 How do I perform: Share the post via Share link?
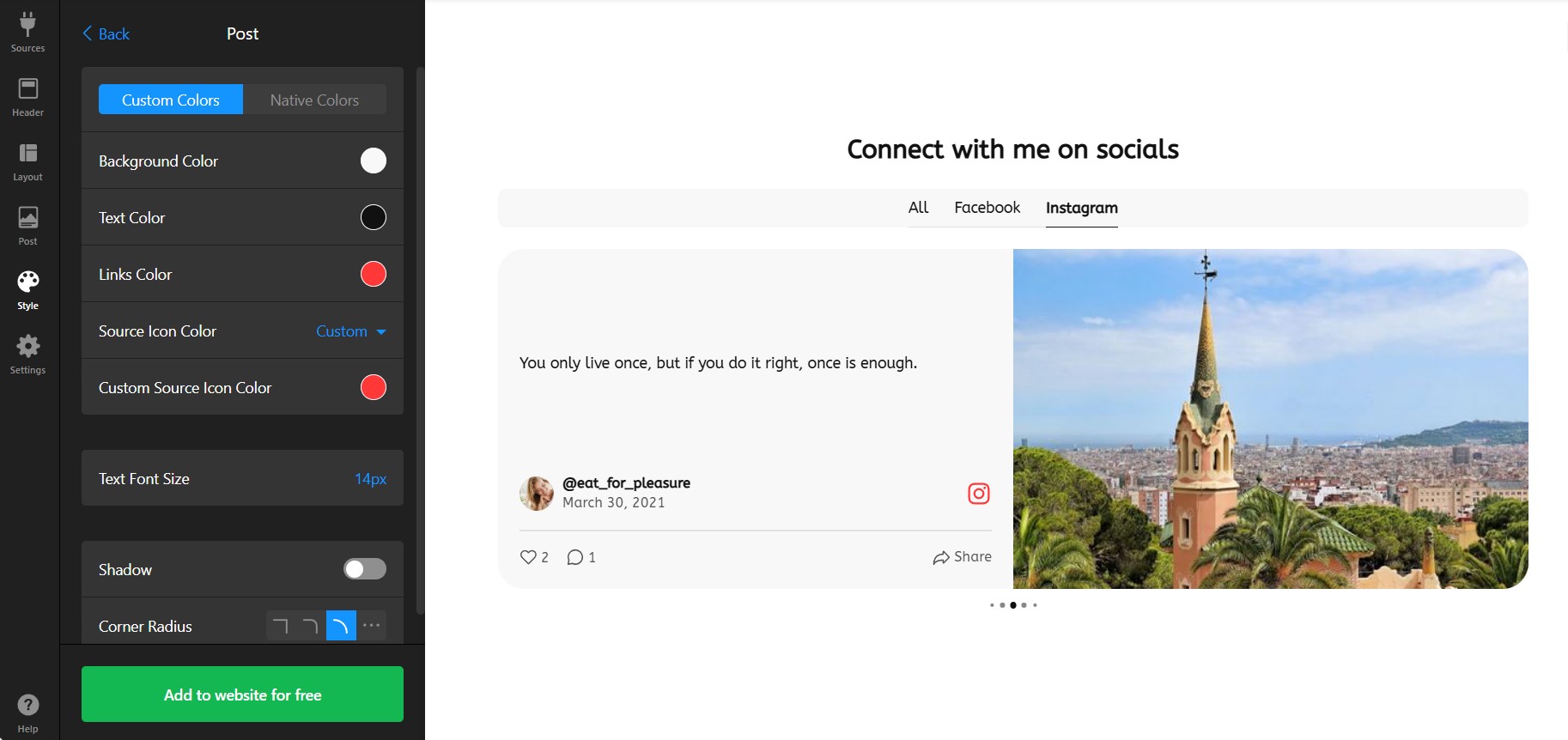click(x=962, y=557)
